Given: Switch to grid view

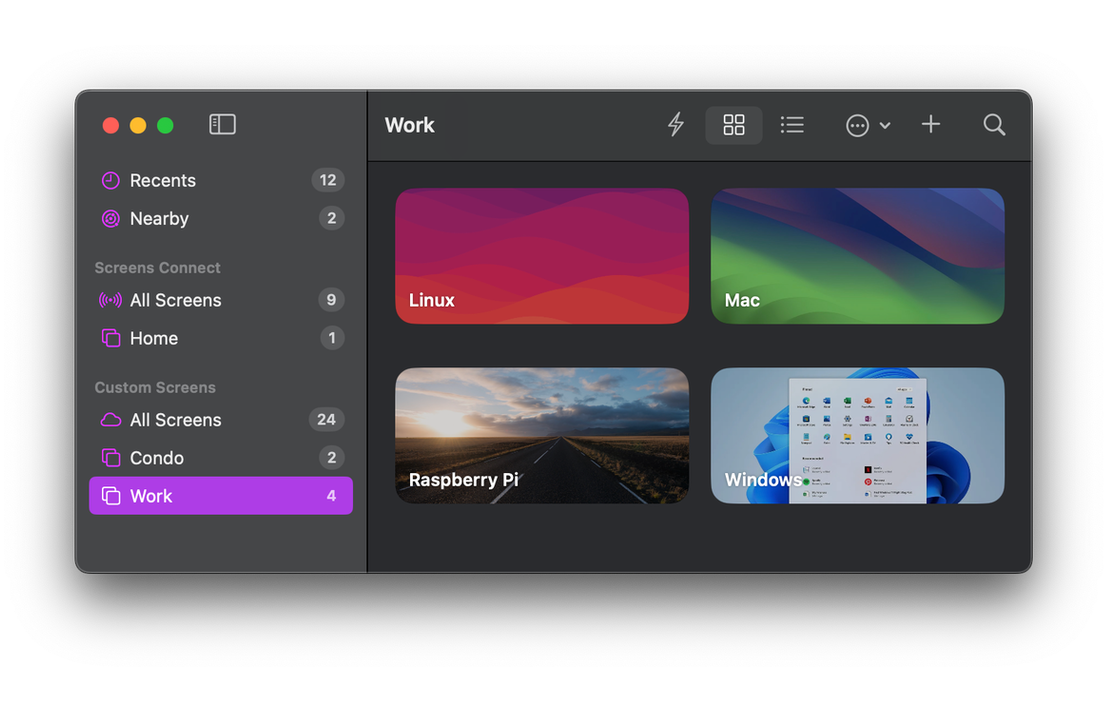Looking at the screenshot, I should pyautogui.click(x=733, y=125).
